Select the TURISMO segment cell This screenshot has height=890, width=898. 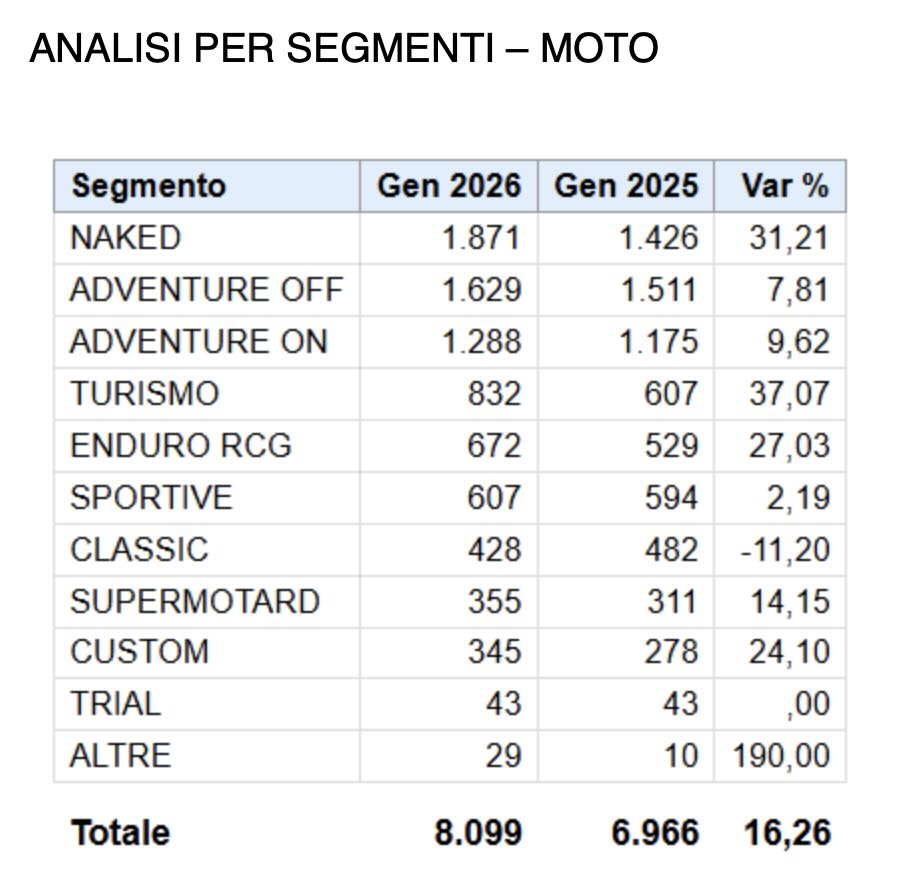(x=144, y=394)
